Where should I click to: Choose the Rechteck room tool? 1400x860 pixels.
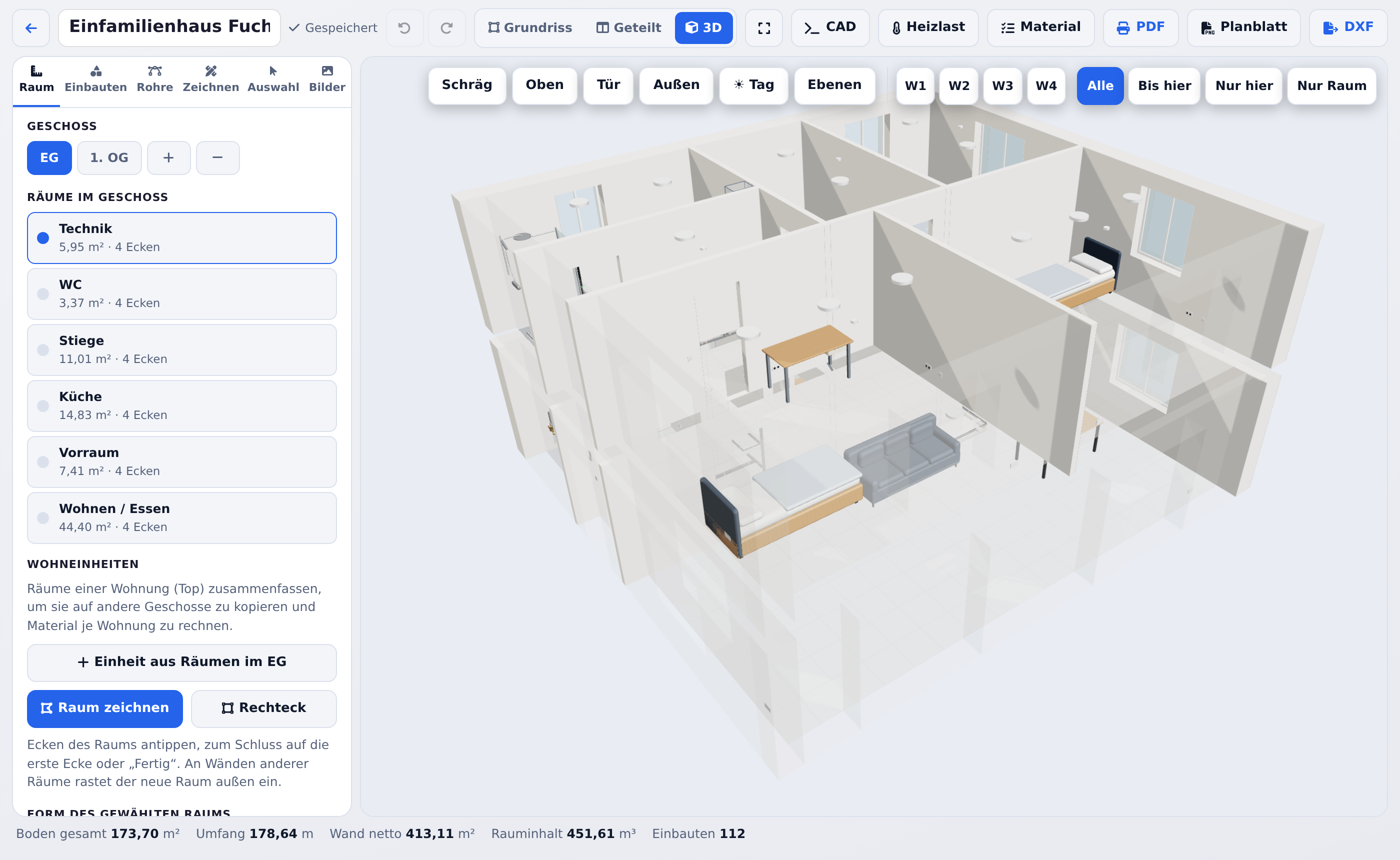264,708
